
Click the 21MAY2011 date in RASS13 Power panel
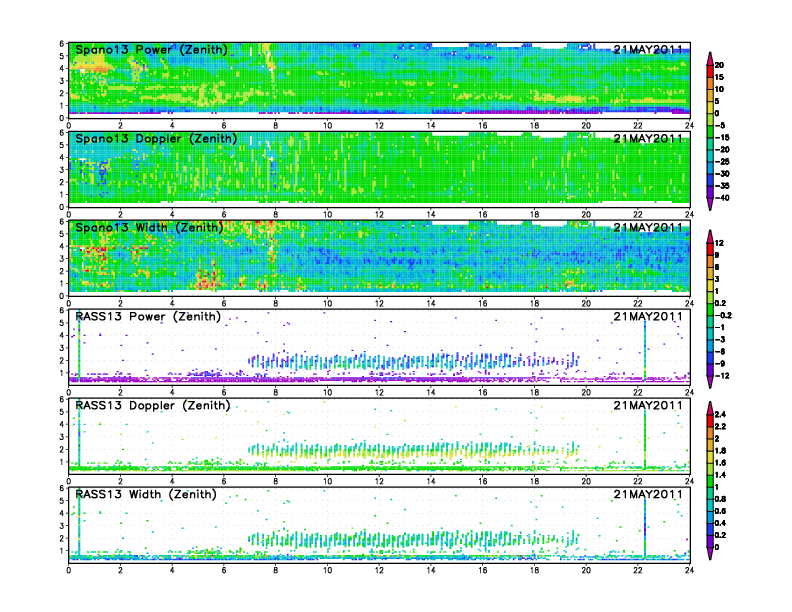pos(648,316)
